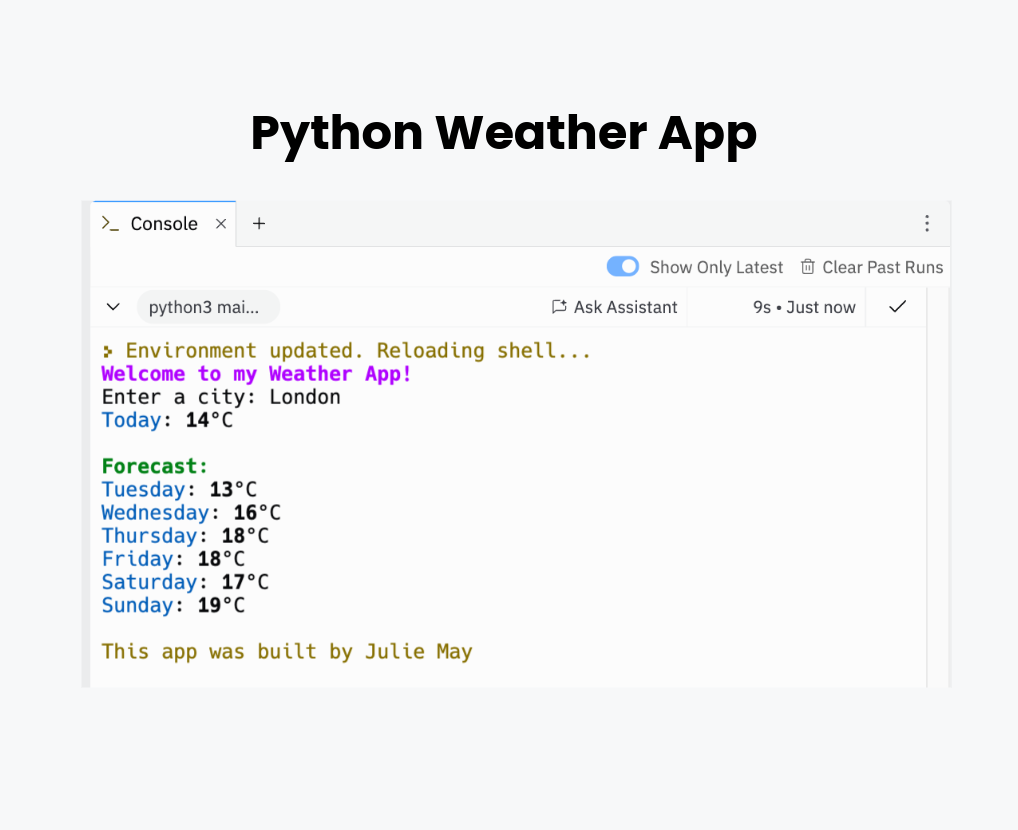
Task: Click the Julie May credit line
Action: [x=286, y=651]
